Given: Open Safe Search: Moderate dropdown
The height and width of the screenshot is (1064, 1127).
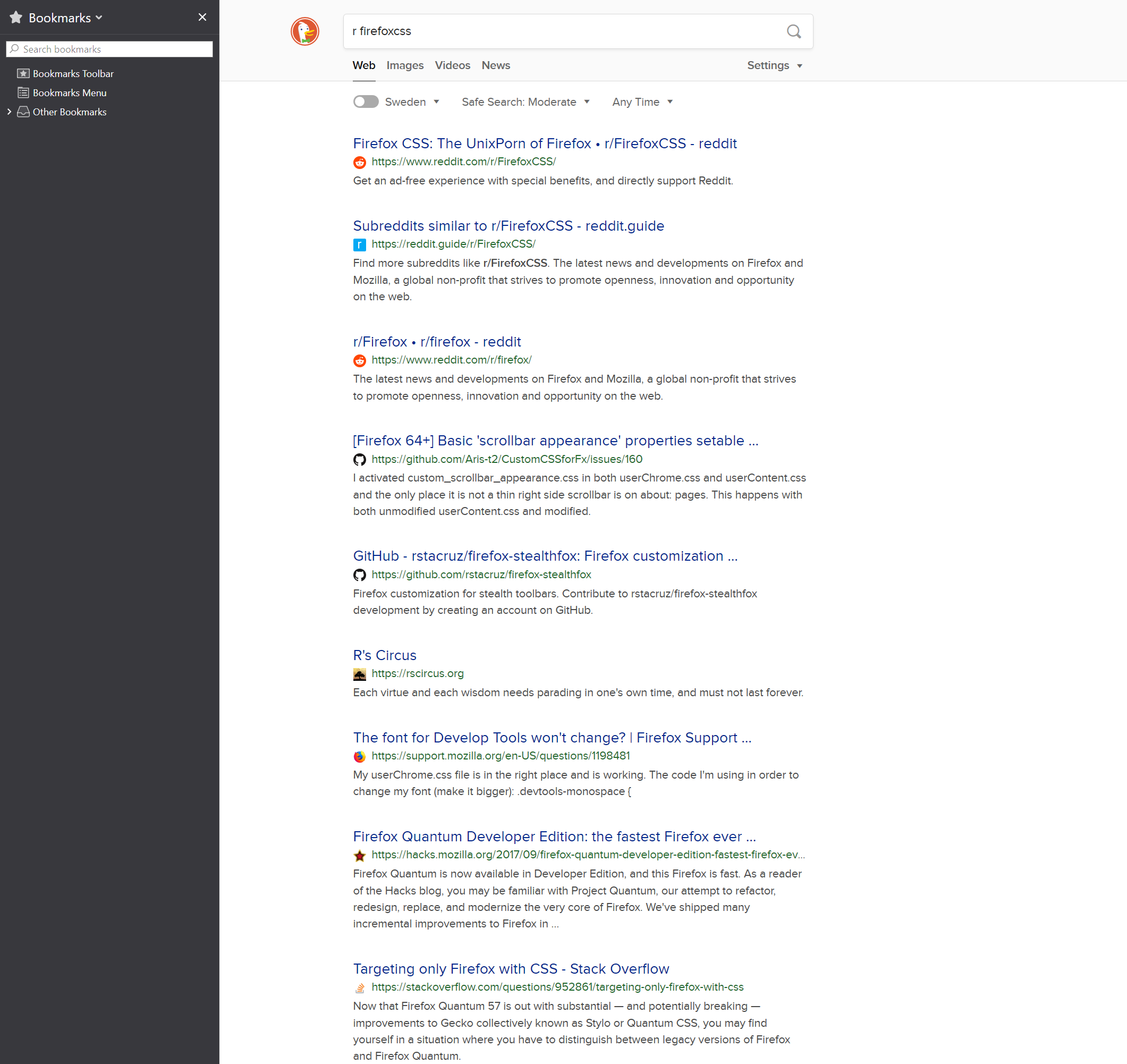Looking at the screenshot, I should pos(526,102).
